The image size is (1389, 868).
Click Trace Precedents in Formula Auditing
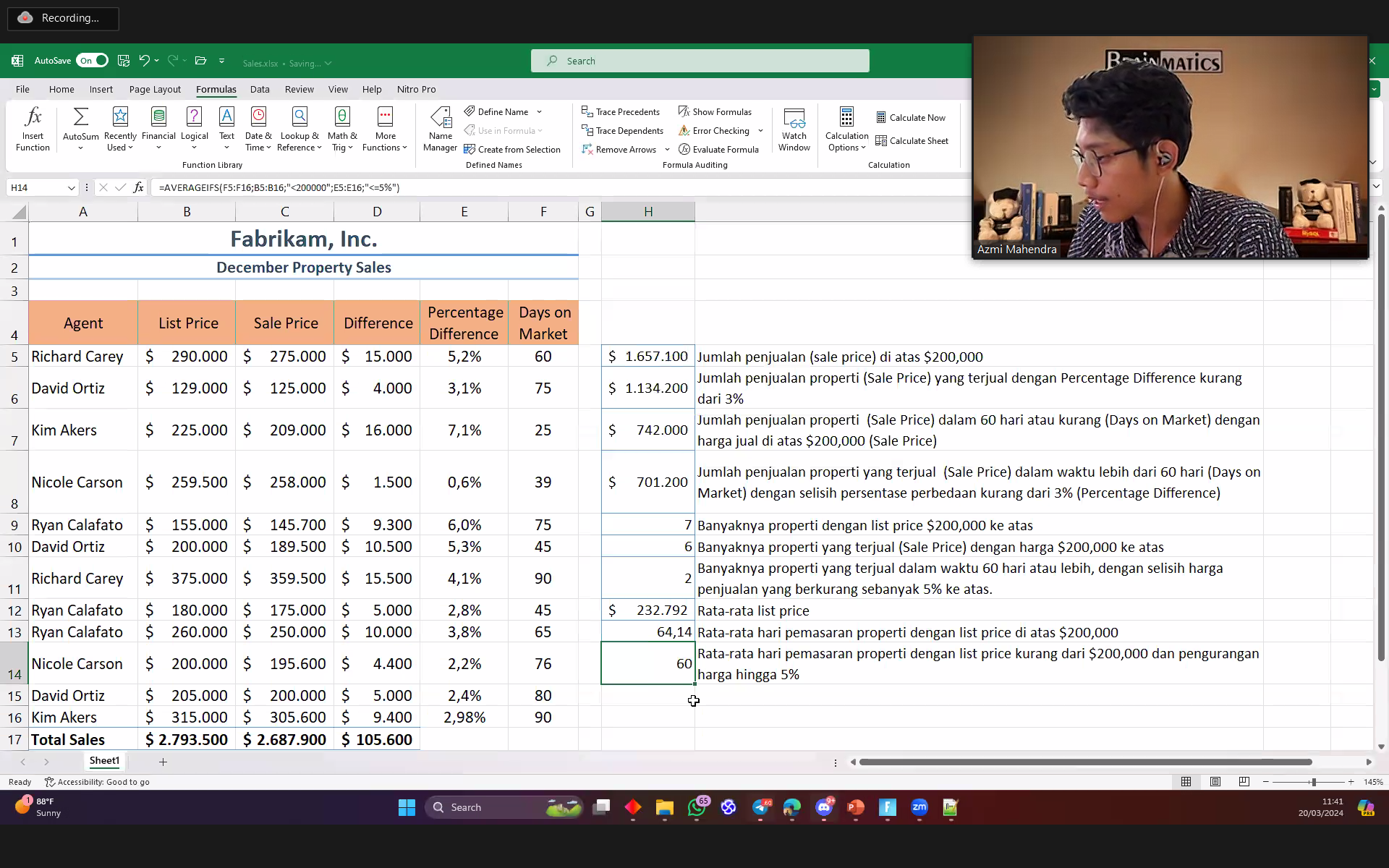(621, 111)
